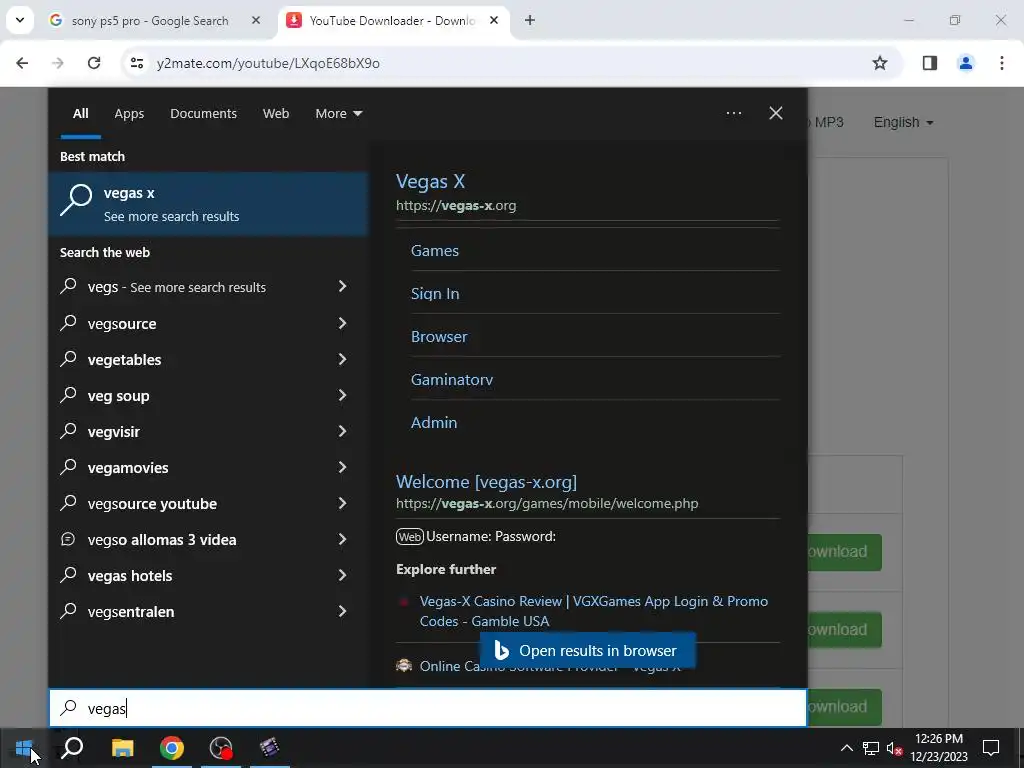This screenshot has width=1024, height=768.
Task: Open the Admin link in preview
Action: pyautogui.click(x=434, y=423)
